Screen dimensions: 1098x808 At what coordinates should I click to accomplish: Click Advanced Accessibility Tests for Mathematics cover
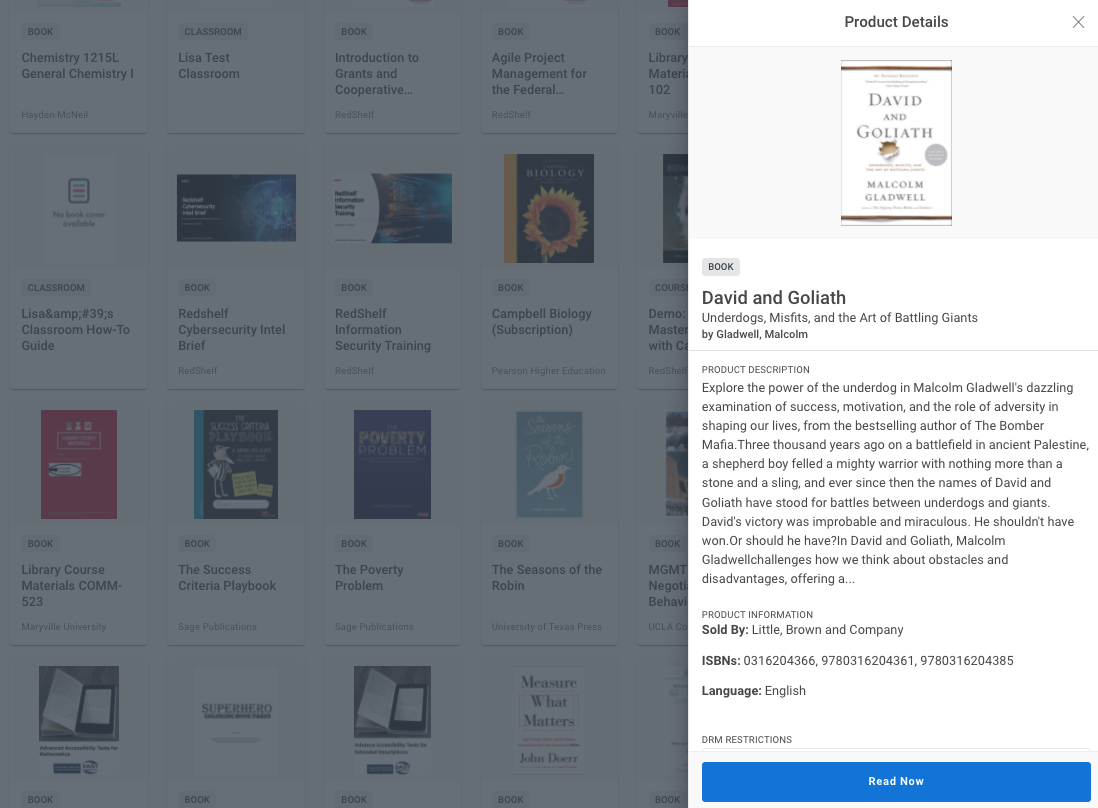tap(79, 720)
